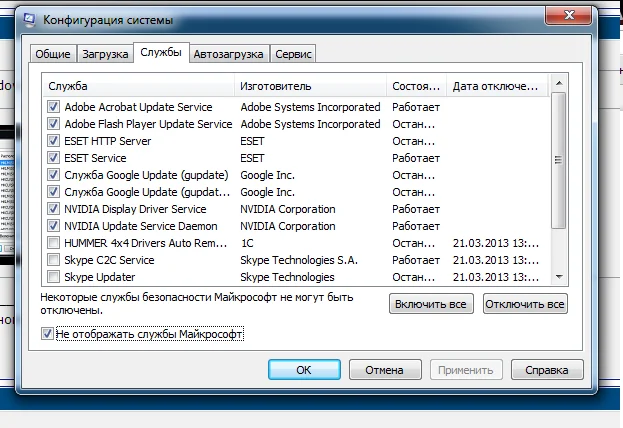The width and height of the screenshot is (623, 428).
Task: Check the HUMMER 4x4 Drivers service
Action: [x=53, y=243]
